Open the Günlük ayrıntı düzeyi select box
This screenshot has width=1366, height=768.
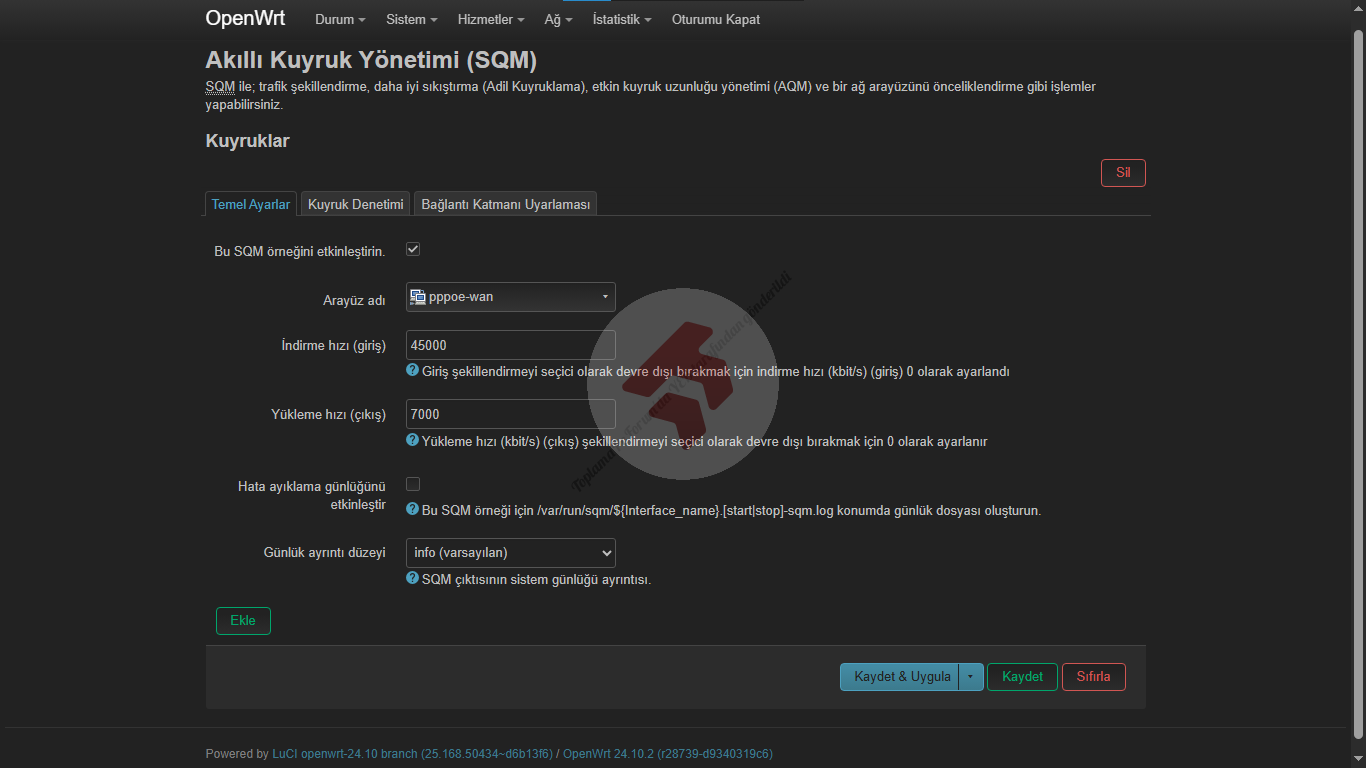[x=511, y=553]
